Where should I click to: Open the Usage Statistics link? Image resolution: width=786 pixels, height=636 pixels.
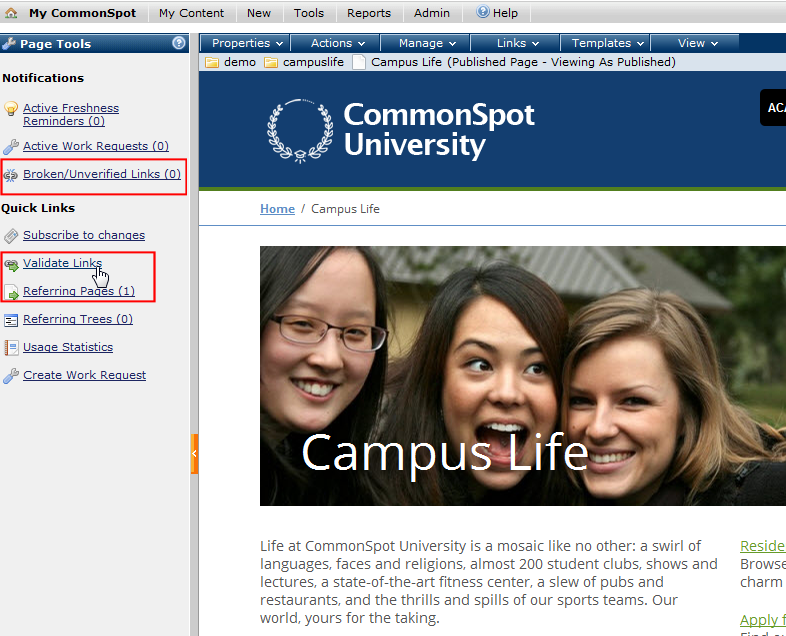click(68, 347)
